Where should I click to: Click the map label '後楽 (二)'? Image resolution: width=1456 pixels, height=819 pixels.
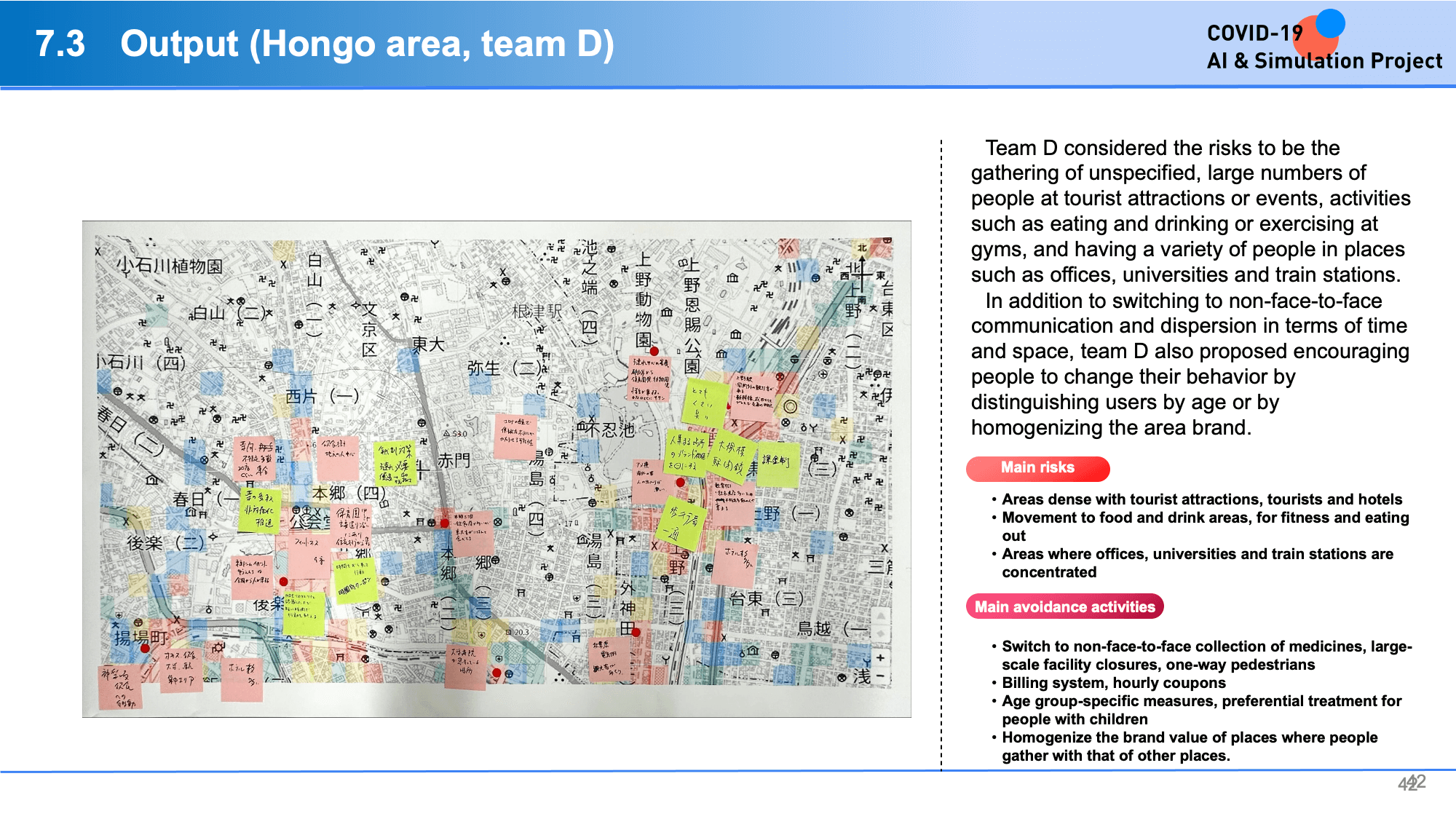coord(165,543)
